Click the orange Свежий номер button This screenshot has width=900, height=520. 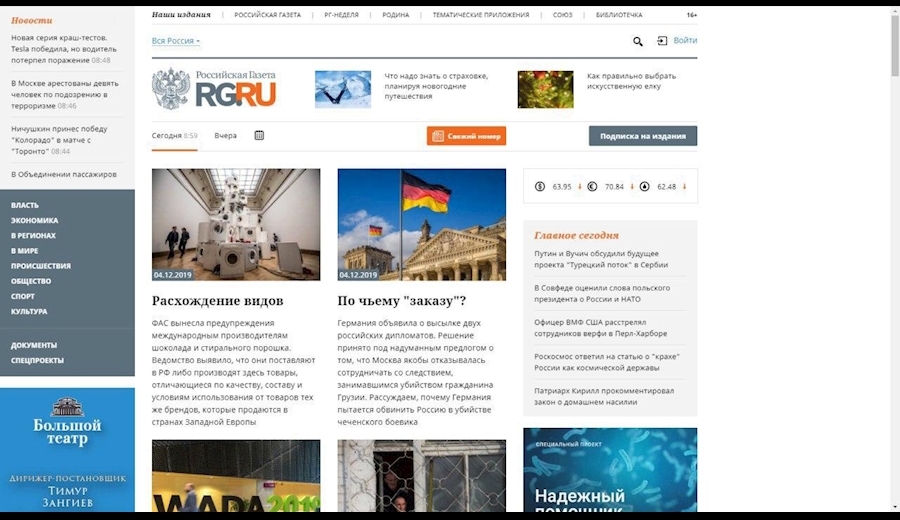pos(466,136)
